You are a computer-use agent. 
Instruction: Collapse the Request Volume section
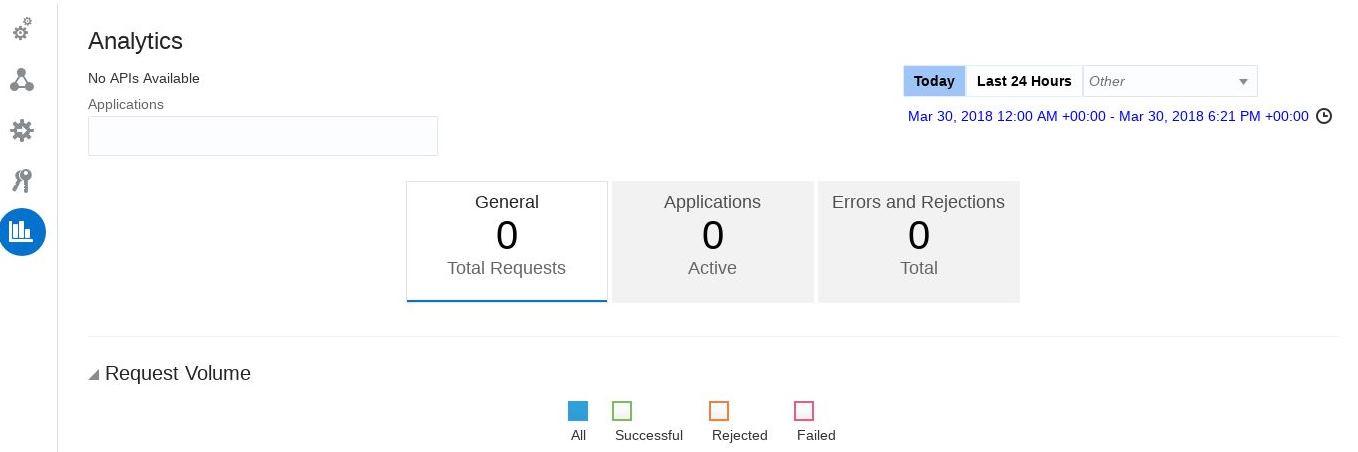pyautogui.click(x=94, y=375)
